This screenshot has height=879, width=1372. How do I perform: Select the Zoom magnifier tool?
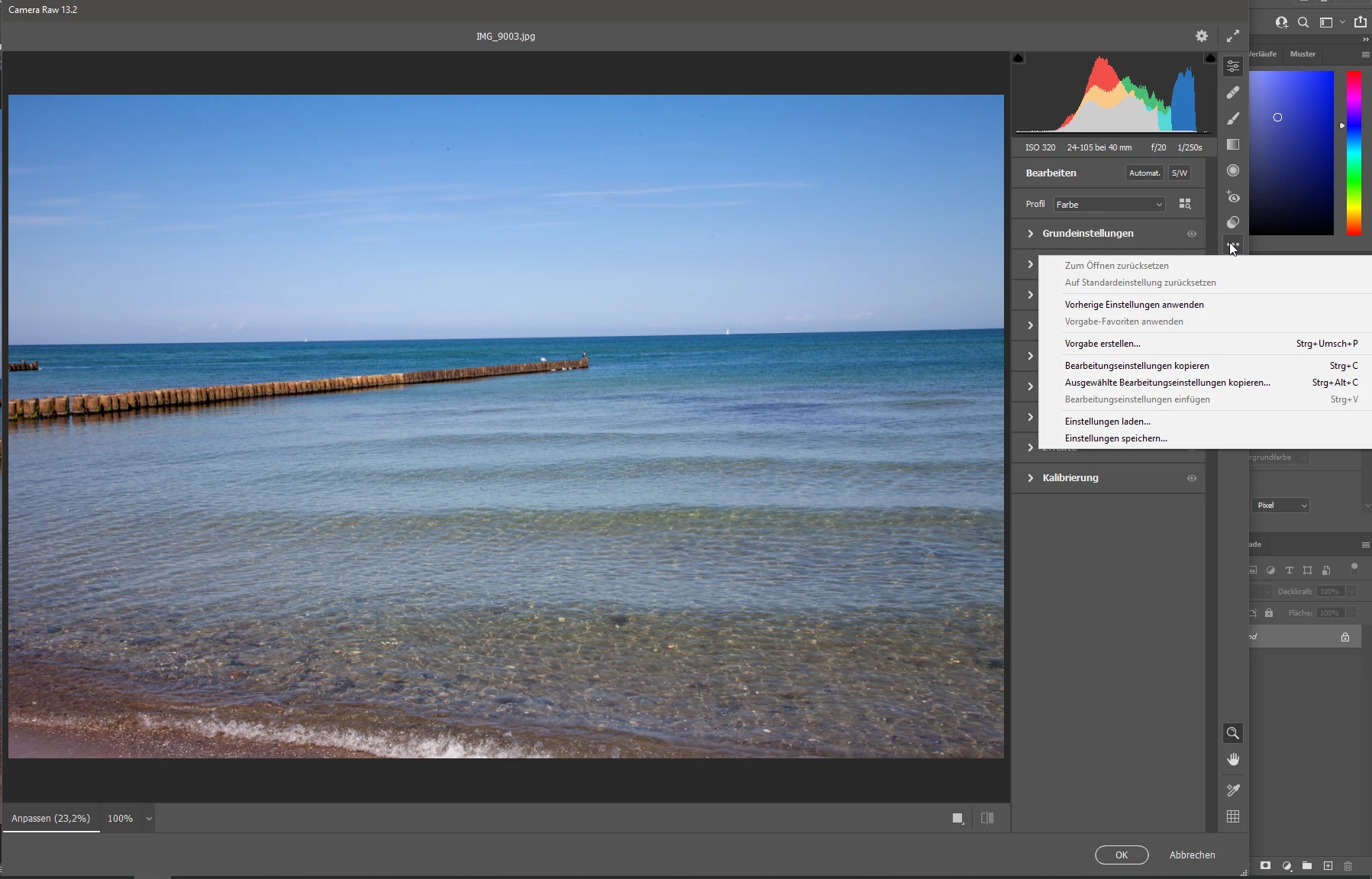coord(1233,733)
